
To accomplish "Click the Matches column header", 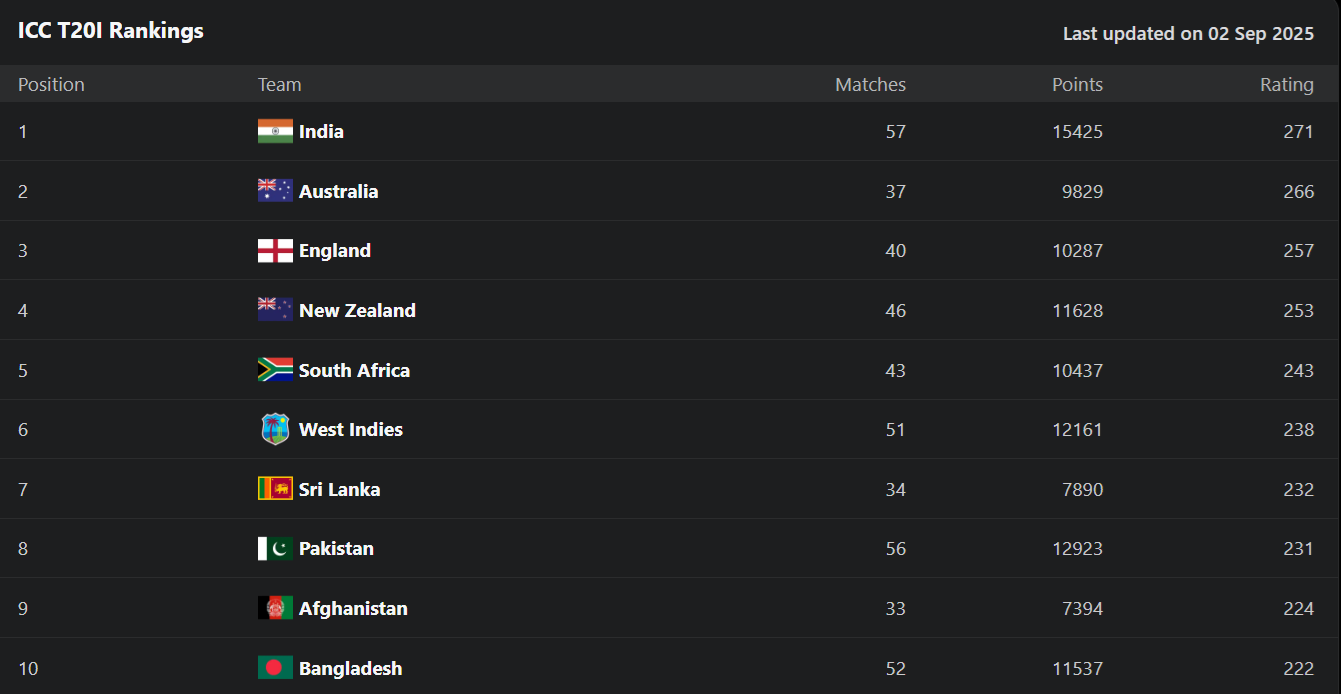I will click(870, 85).
